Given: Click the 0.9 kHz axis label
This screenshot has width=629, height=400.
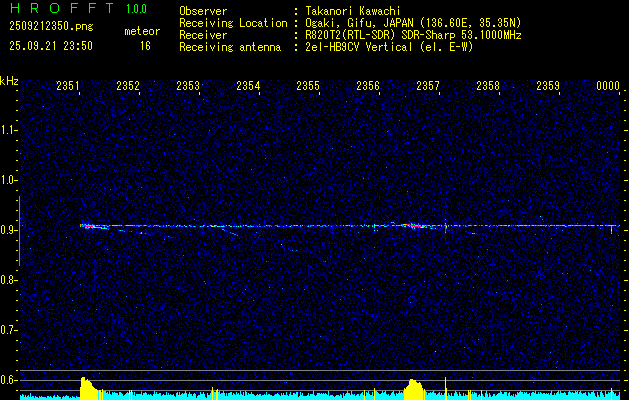Looking at the screenshot, I should pos(8,230).
